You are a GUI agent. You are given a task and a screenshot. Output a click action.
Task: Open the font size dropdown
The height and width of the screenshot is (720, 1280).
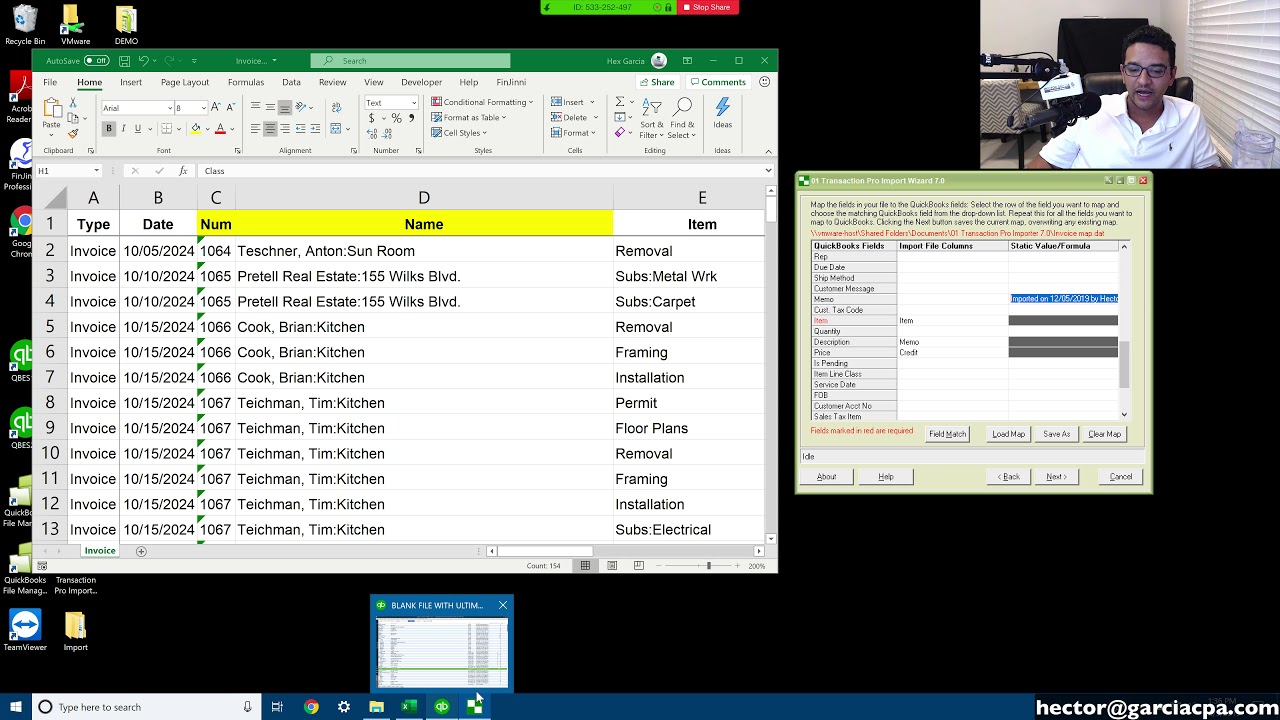(204, 108)
